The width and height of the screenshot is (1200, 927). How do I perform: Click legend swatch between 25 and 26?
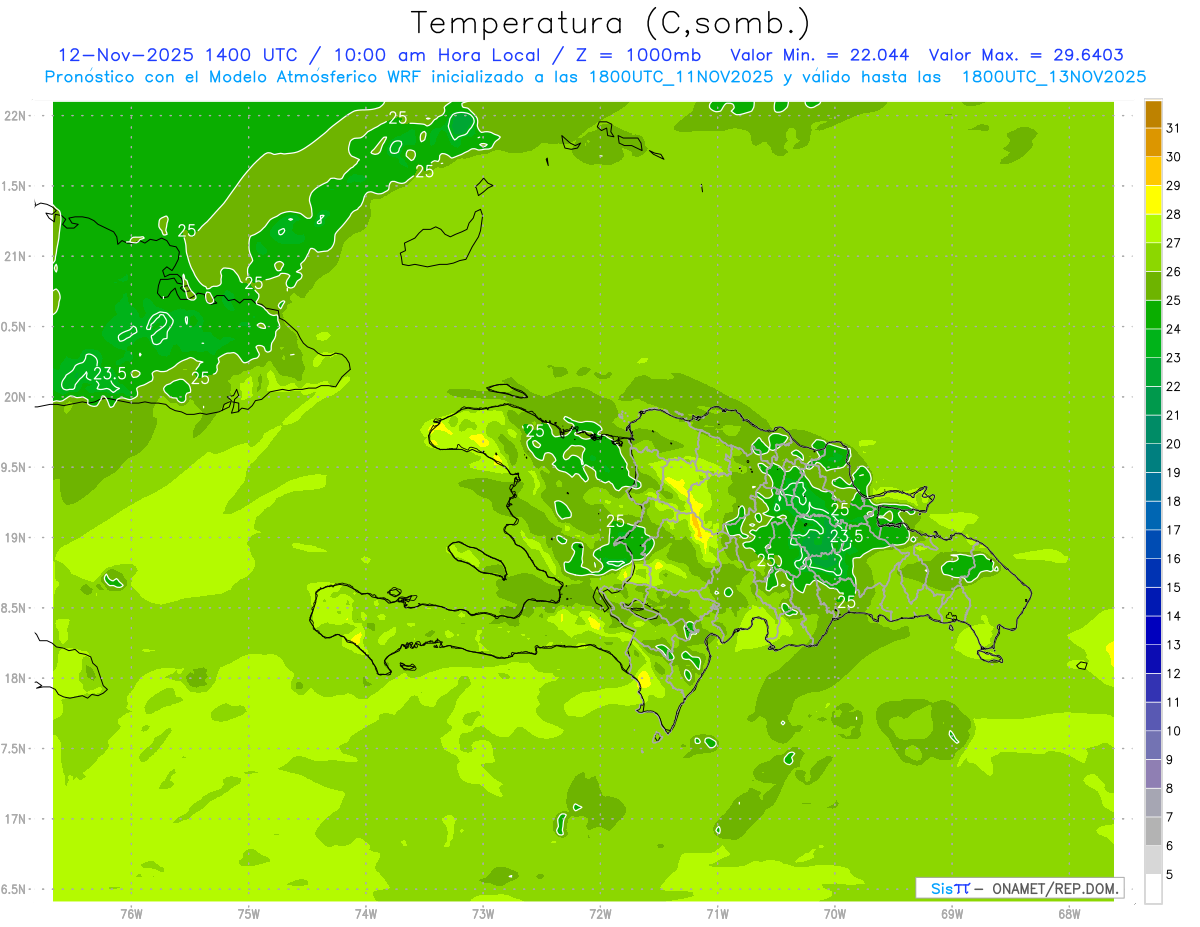pos(1153,286)
